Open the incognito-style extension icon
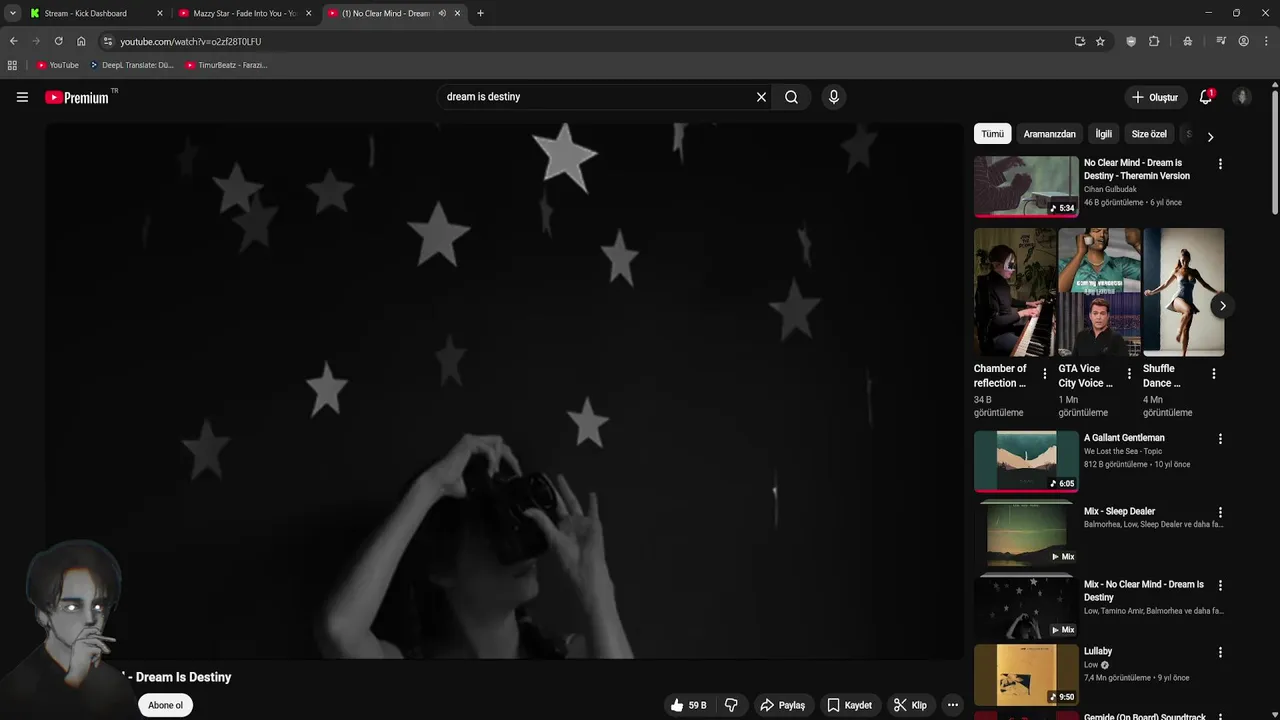 pos(1187,41)
